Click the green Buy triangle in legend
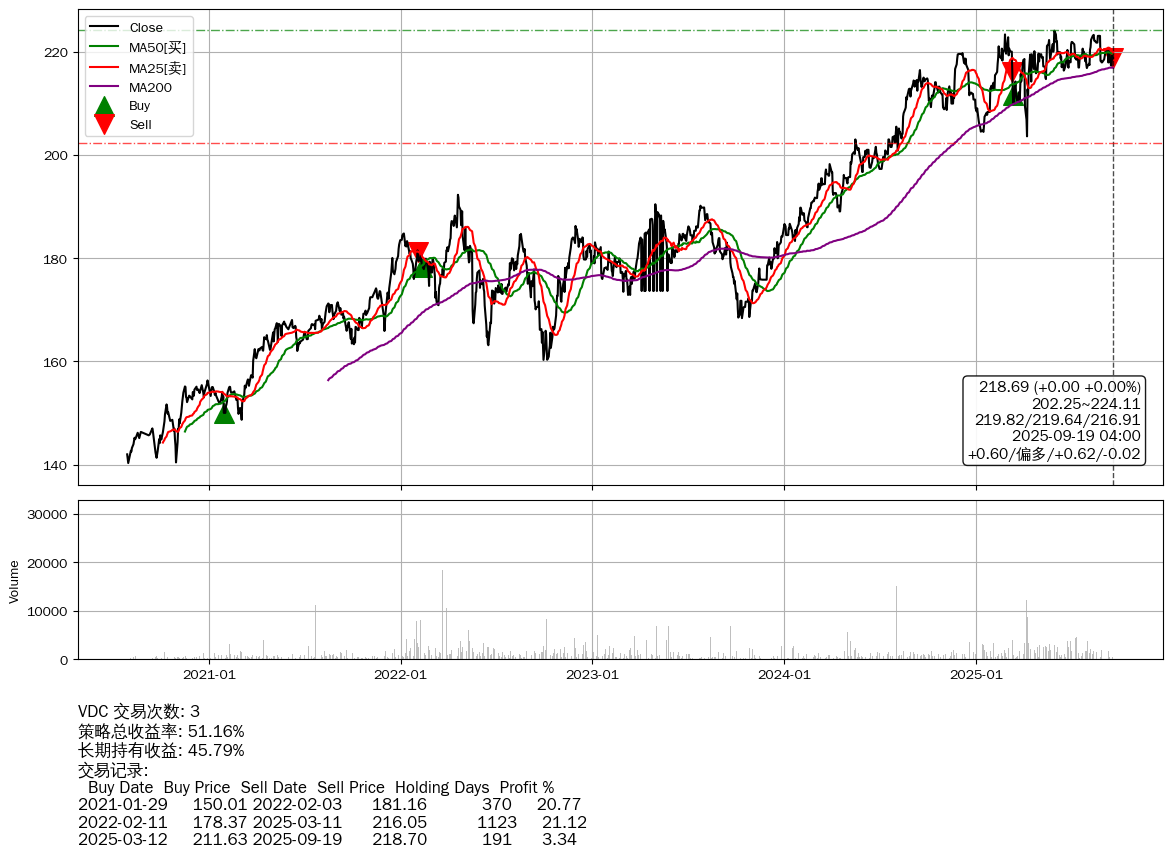The height and width of the screenshot is (857, 1172). [x=104, y=106]
